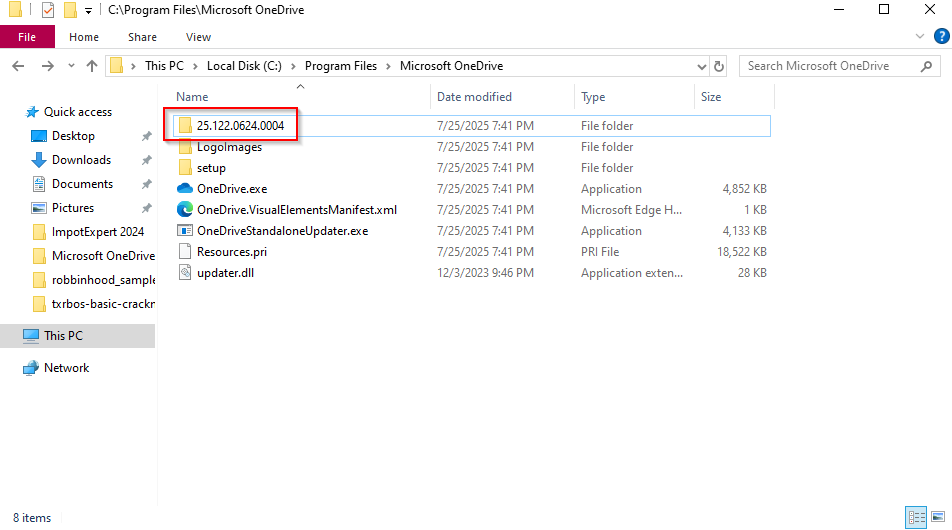Expand the address bar history dropdown
This screenshot has height=530, width=952.
coord(701,66)
